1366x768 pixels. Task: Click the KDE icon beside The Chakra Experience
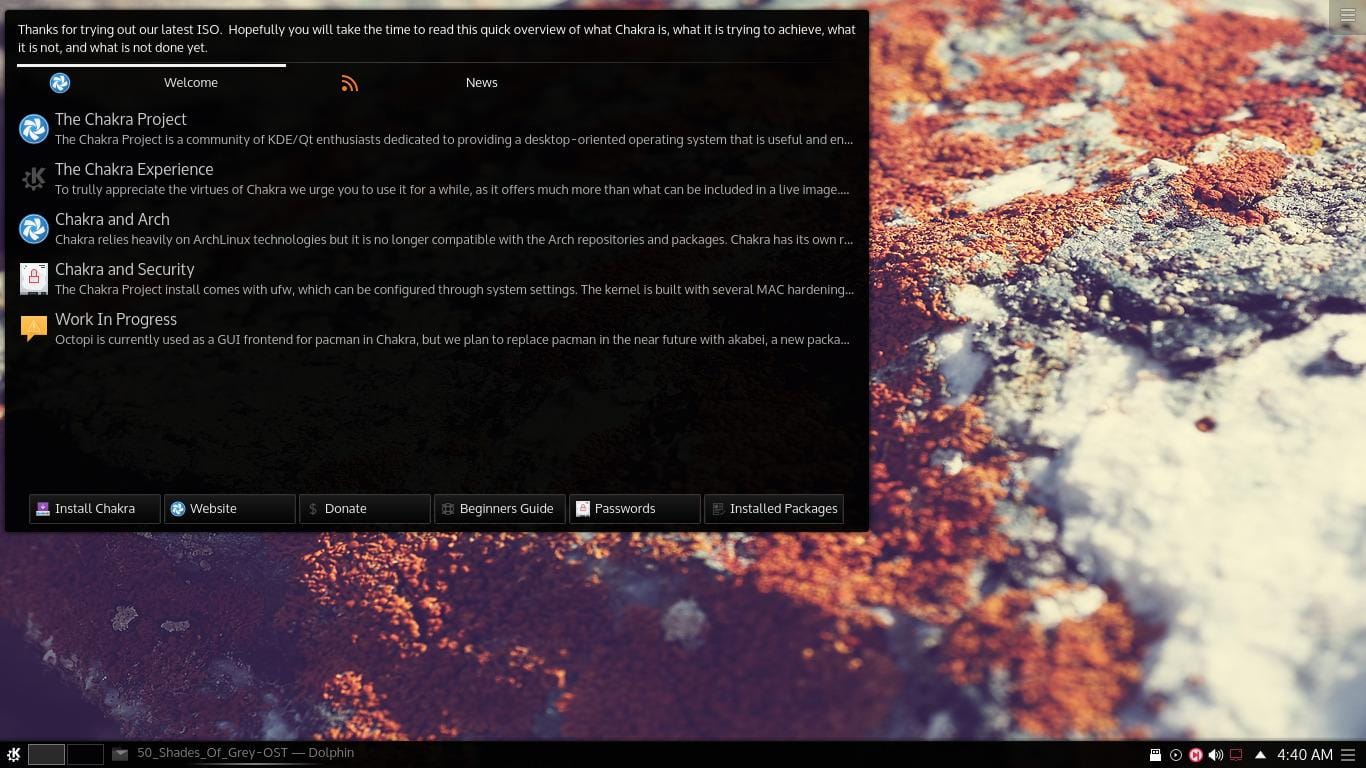coord(34,179)
